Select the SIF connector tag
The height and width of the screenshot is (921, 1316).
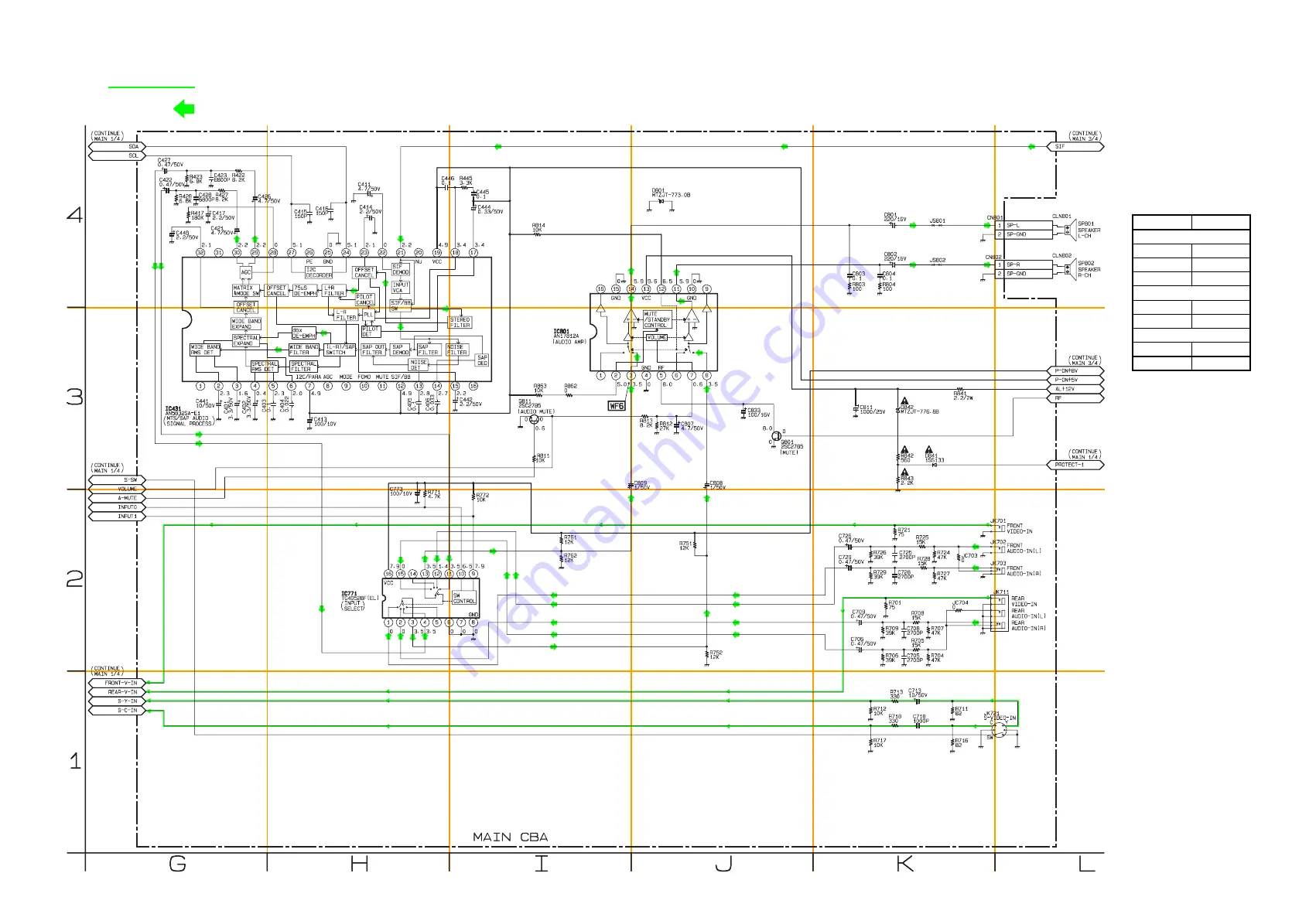pos(1075,146)
